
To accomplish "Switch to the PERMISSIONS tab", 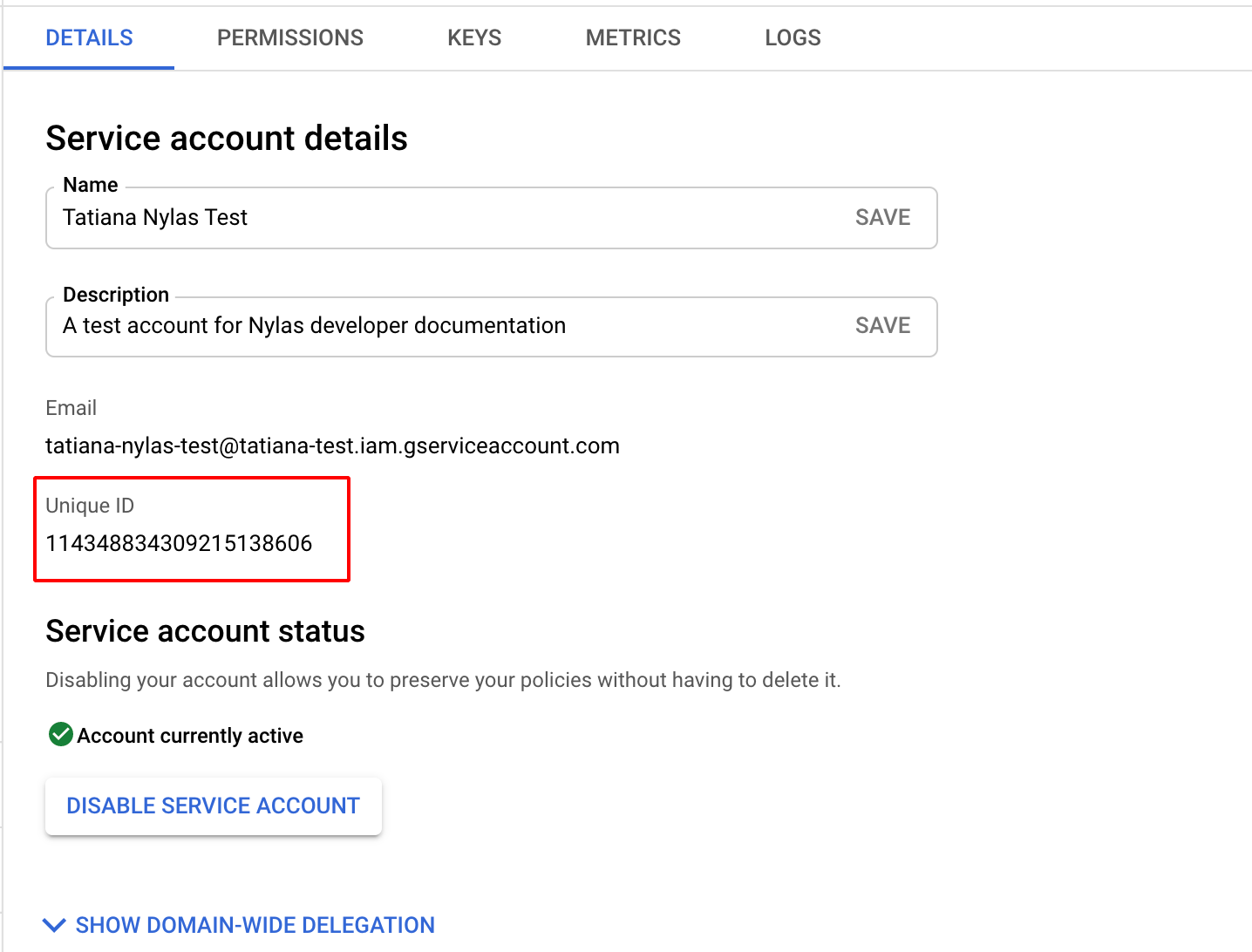I will pyautogui.click(x=290, y=37).
